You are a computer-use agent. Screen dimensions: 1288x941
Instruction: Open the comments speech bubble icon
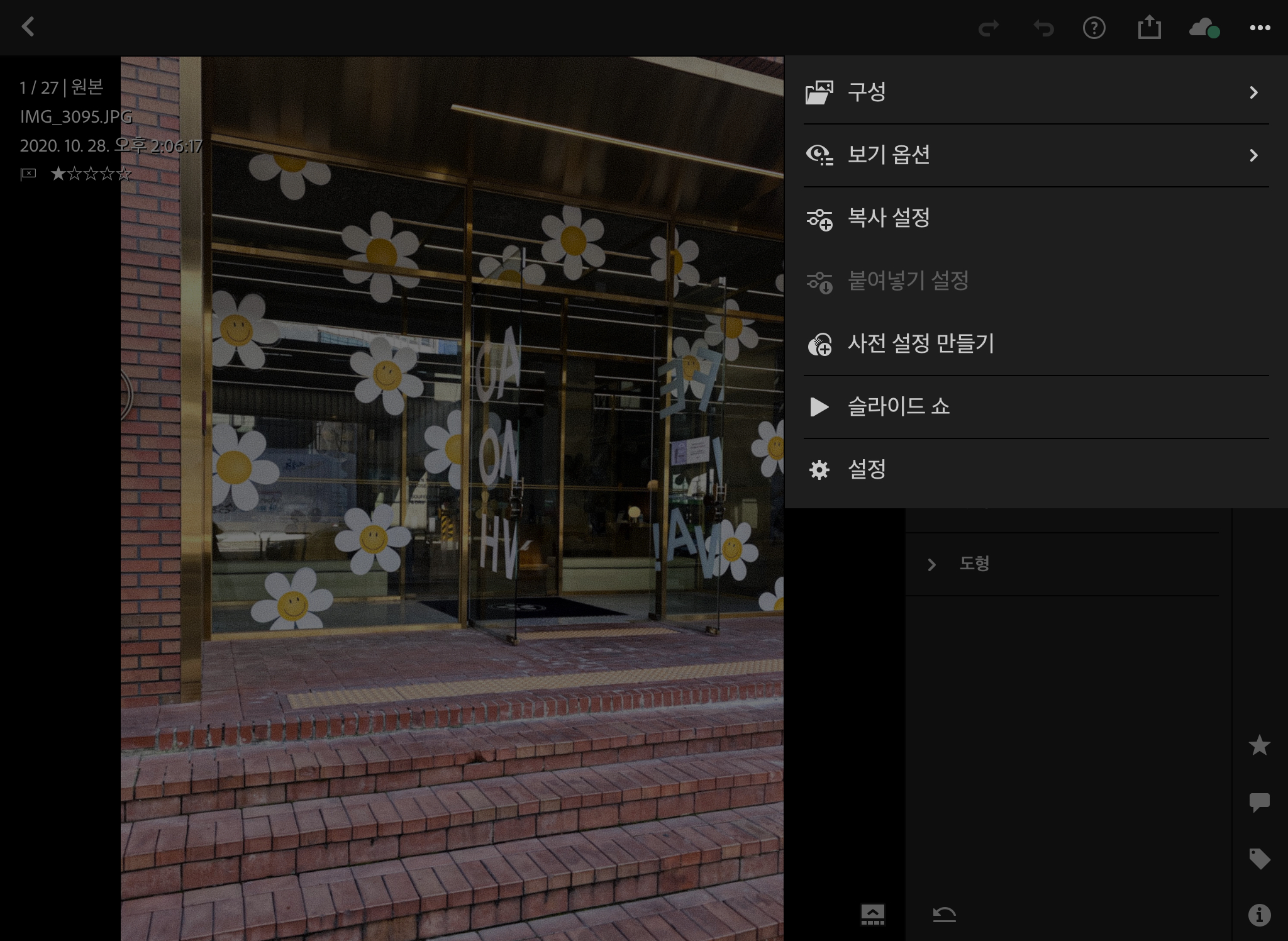click(1259, 802)
